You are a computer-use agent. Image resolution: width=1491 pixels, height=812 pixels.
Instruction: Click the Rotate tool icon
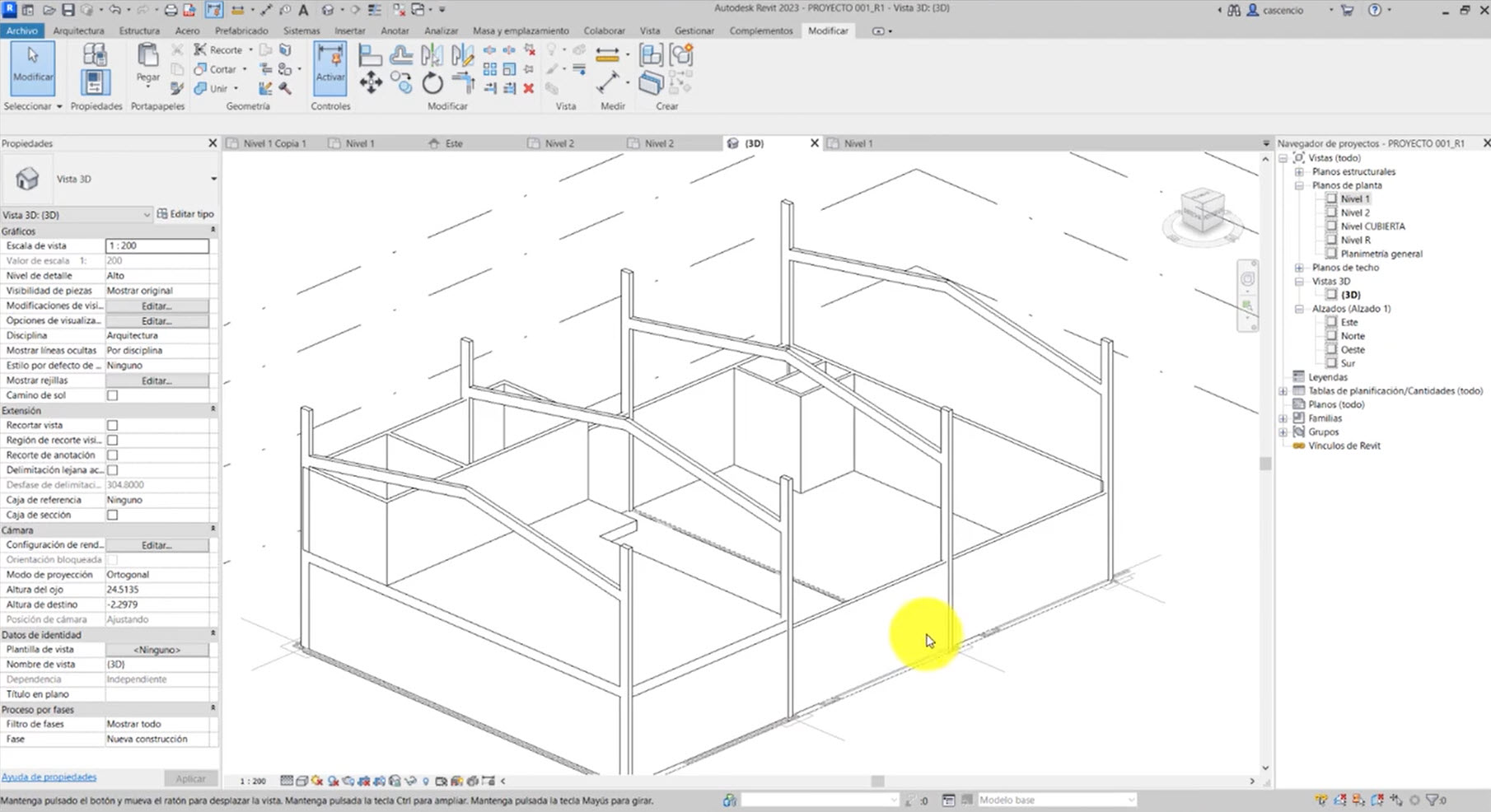tap(432, 83)
